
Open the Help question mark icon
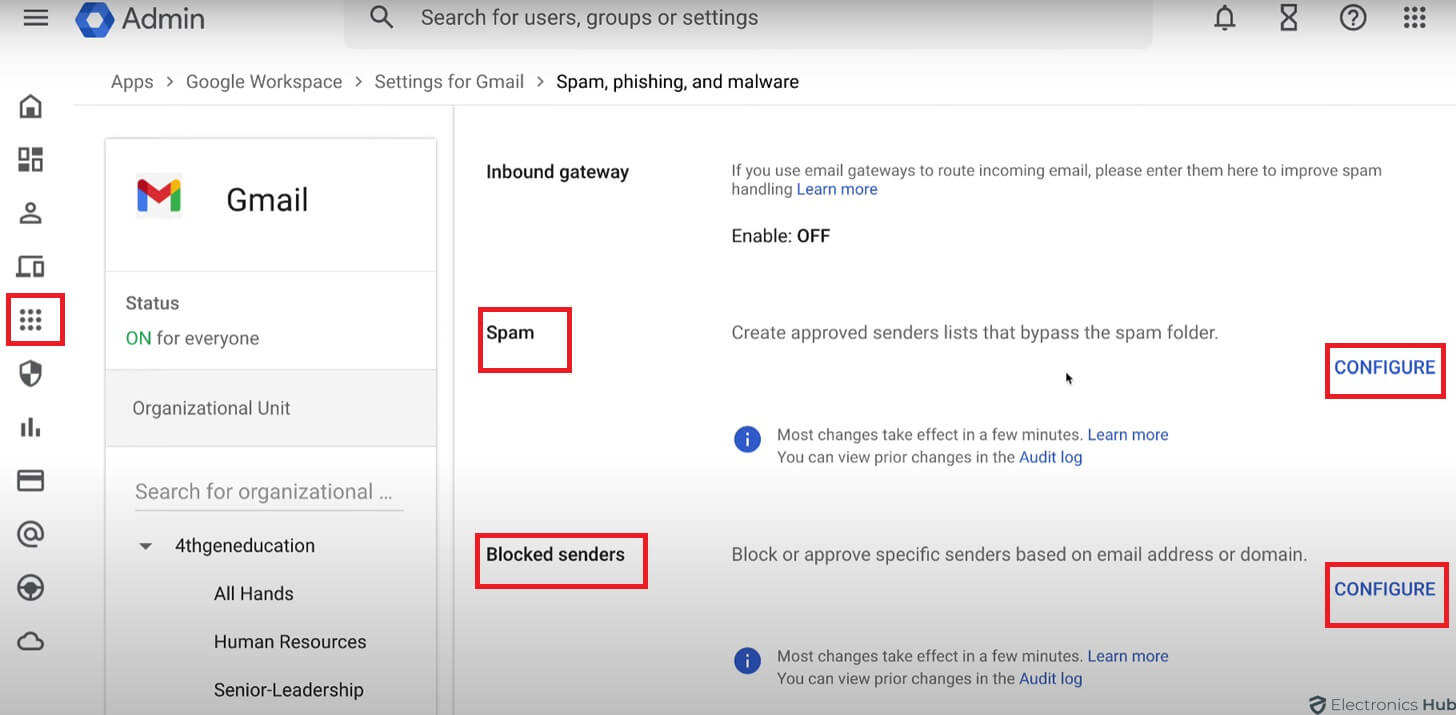click(1352, 18)
